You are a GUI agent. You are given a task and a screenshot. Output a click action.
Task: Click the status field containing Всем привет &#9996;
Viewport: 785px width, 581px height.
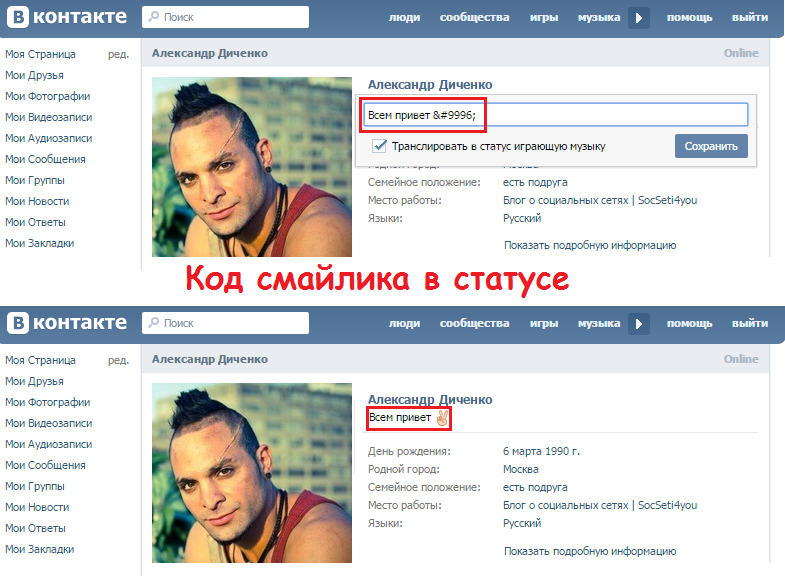click(556, 115)
